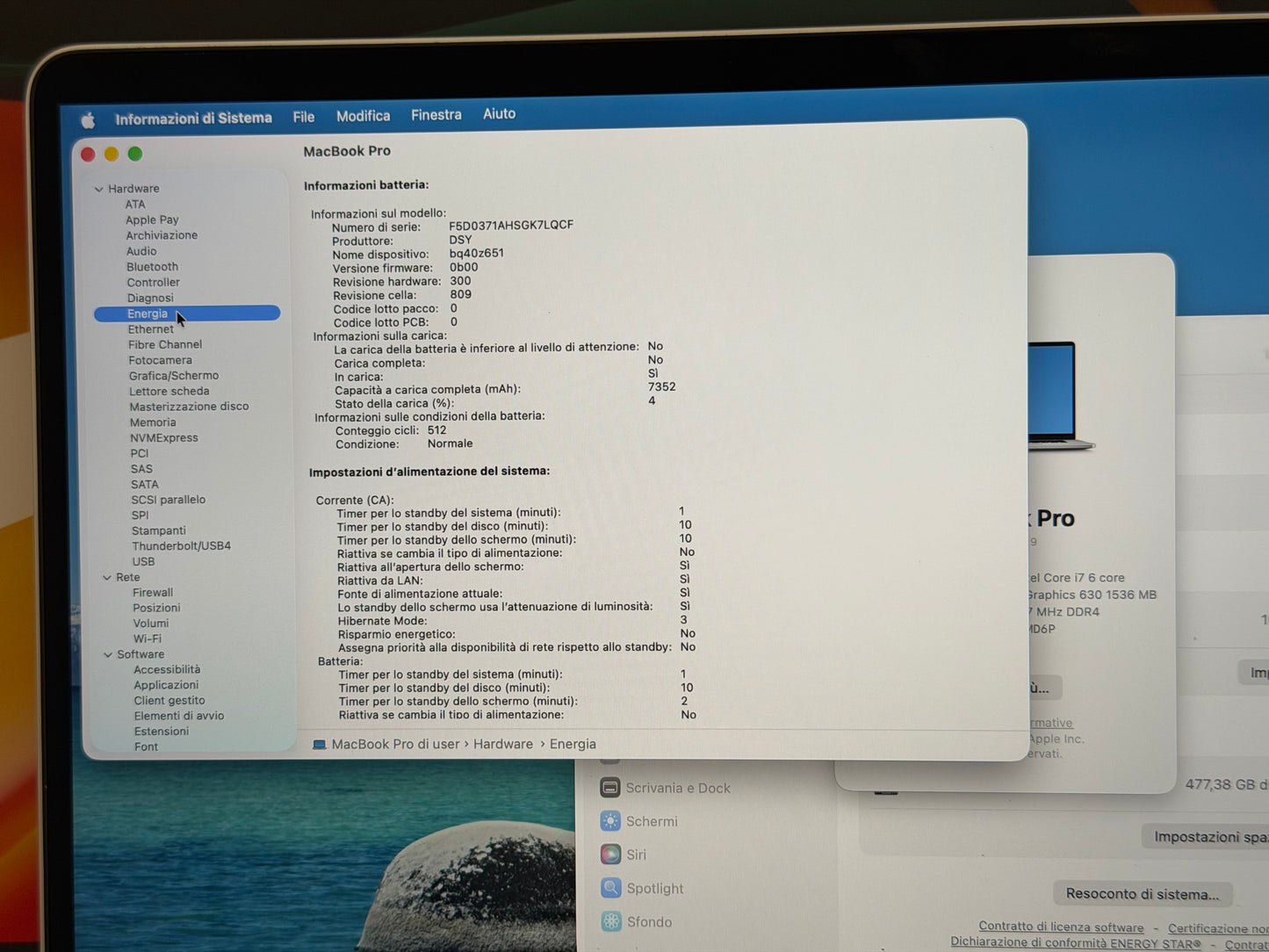Viewport: 1269px width, 952px height.
Task: Select Wi-Fi under Rete
Action: (x=148, y=639)
